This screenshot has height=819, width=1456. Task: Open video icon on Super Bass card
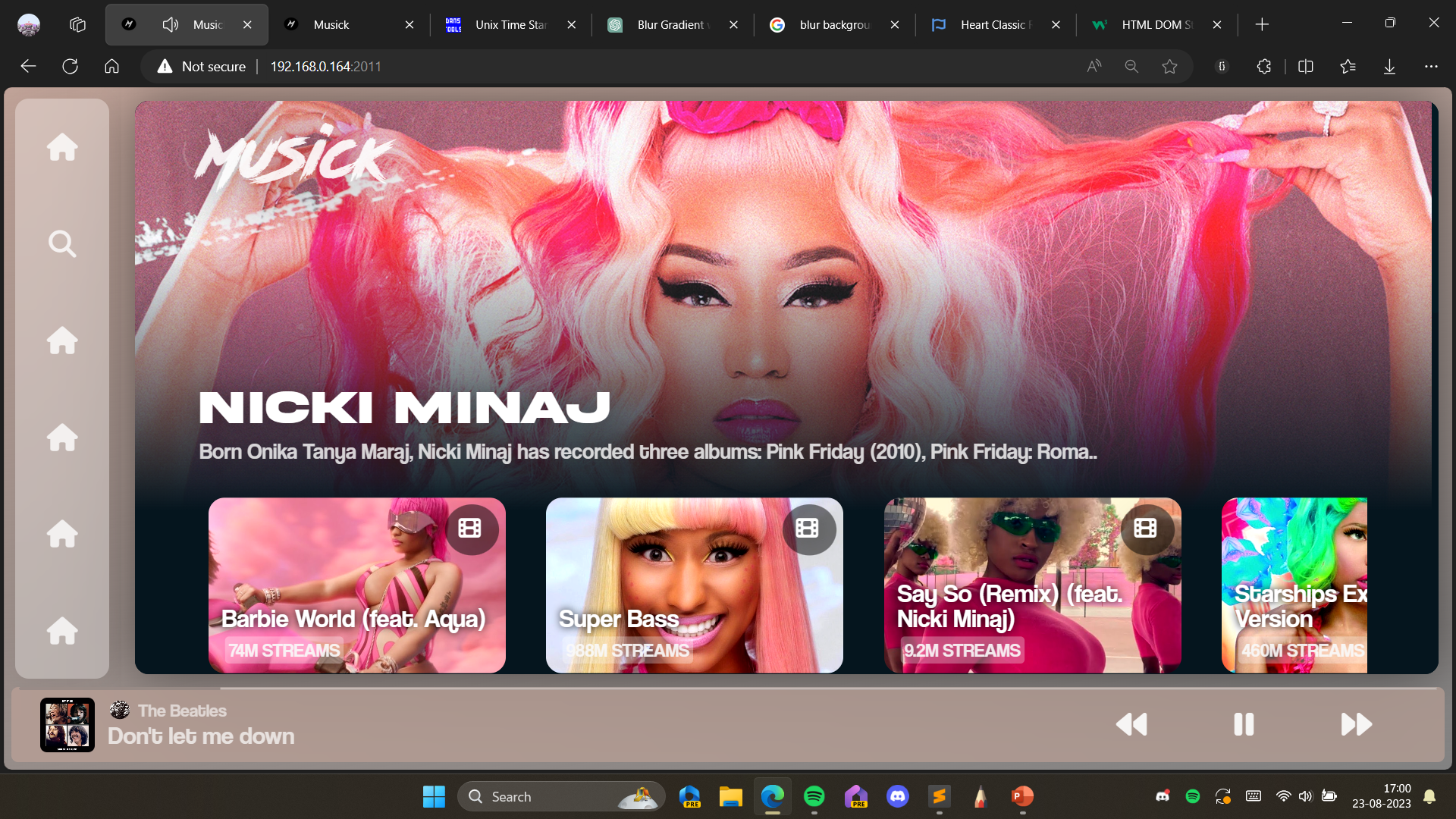808,528
